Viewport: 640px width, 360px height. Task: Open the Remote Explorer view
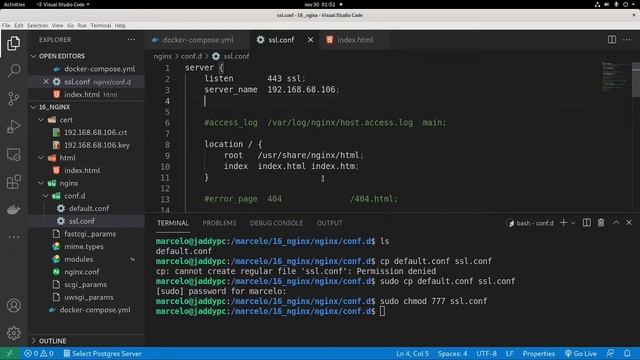point(13,154)
